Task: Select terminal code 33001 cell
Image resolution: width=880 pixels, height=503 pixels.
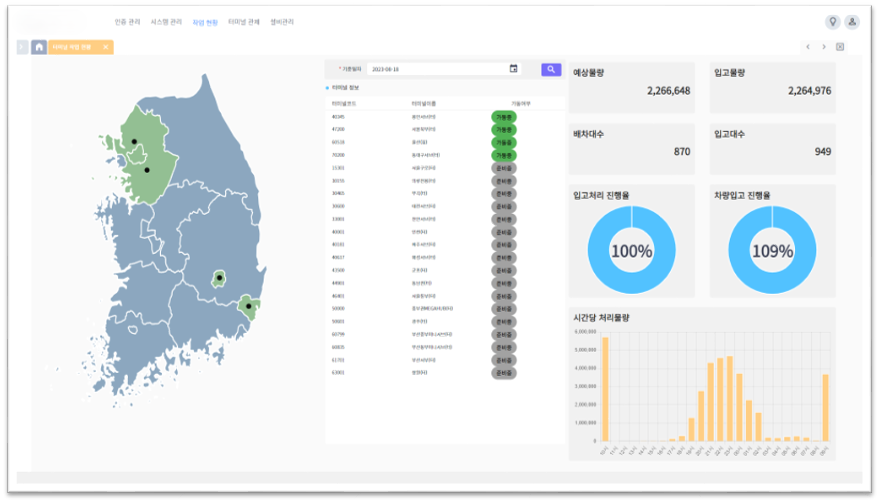Action: [338, 220]
